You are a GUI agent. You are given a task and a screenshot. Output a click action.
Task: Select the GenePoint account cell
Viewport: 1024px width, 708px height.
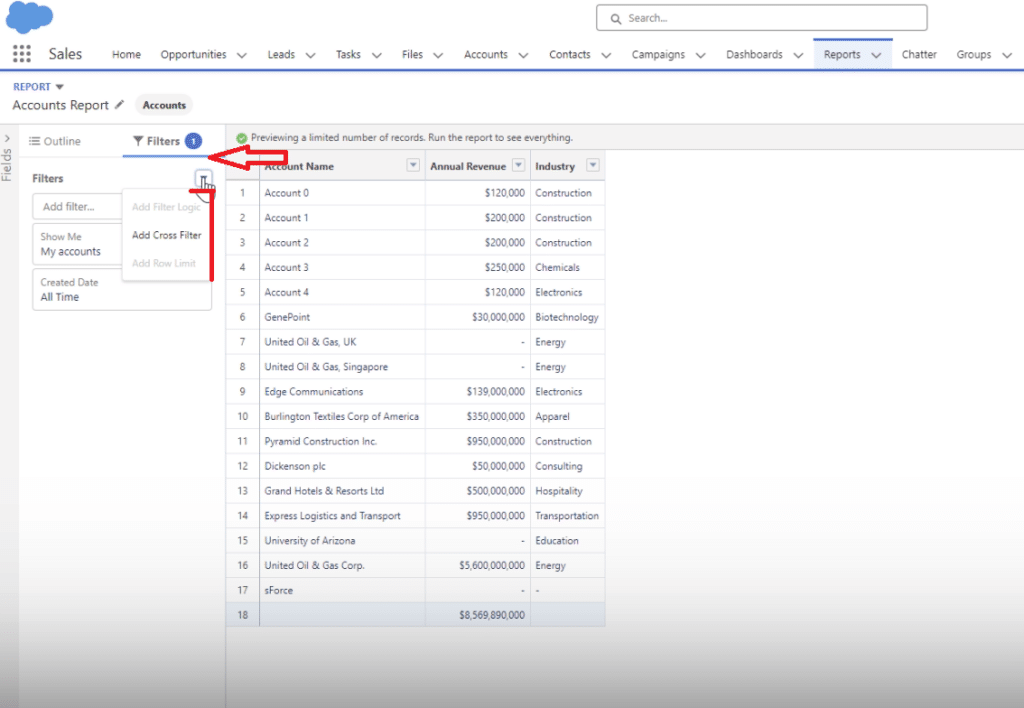tap(342, 317)
